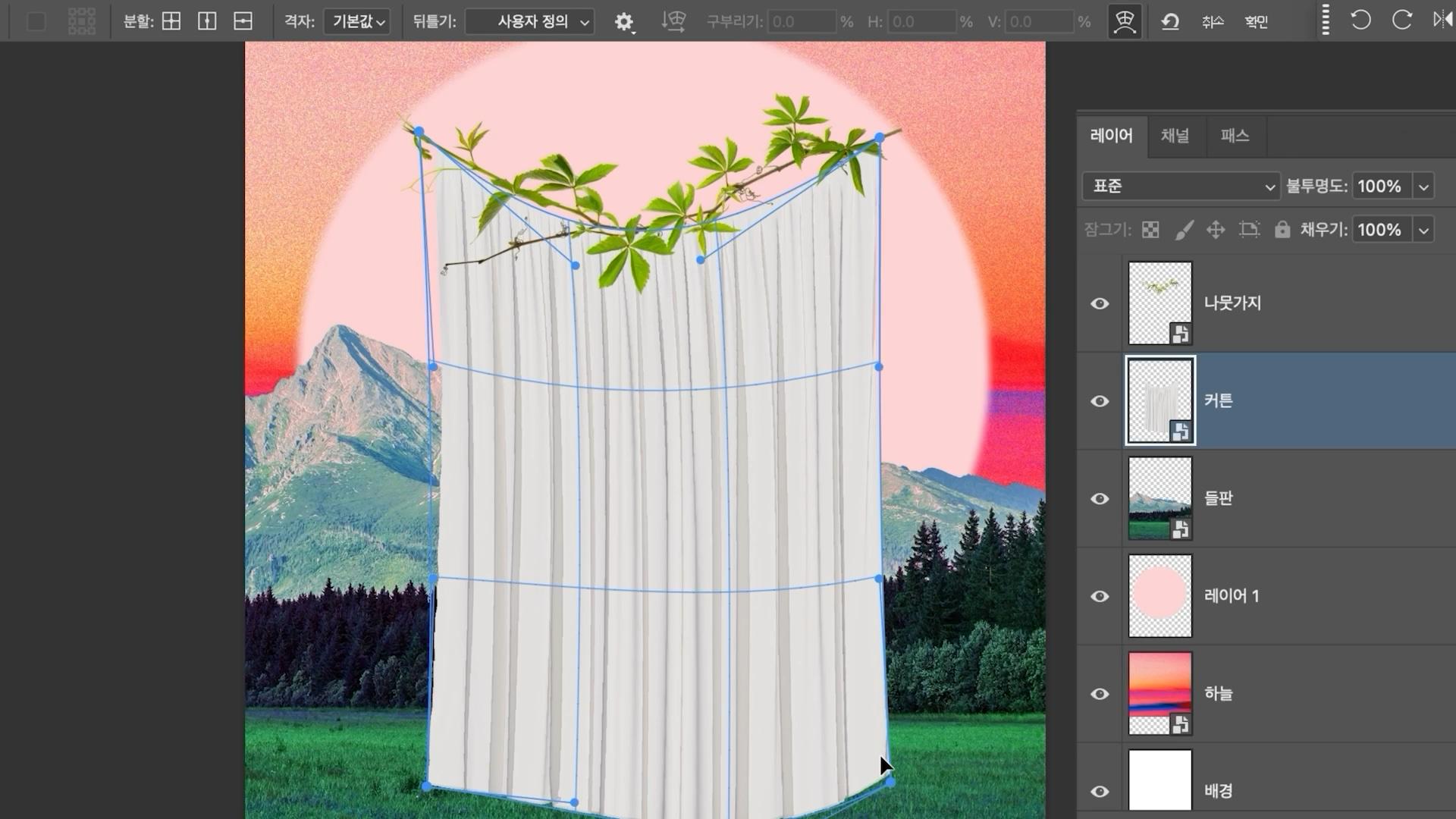Click the vertical split warp icon
Viewport: 1456px width, 819px height.
coord(207,21)
